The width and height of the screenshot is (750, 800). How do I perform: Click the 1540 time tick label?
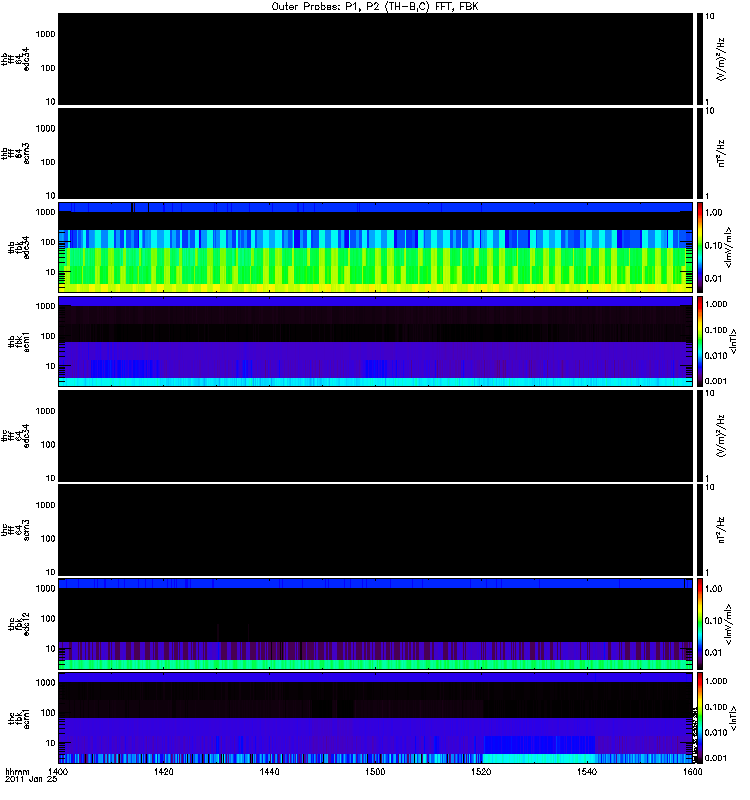tap(587, 771)
